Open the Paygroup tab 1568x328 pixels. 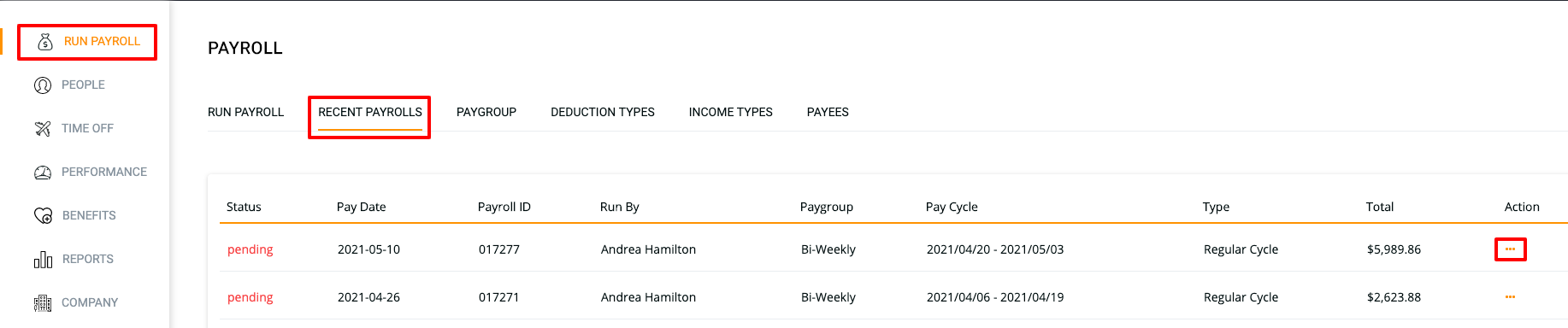click(x=486, y=112)
